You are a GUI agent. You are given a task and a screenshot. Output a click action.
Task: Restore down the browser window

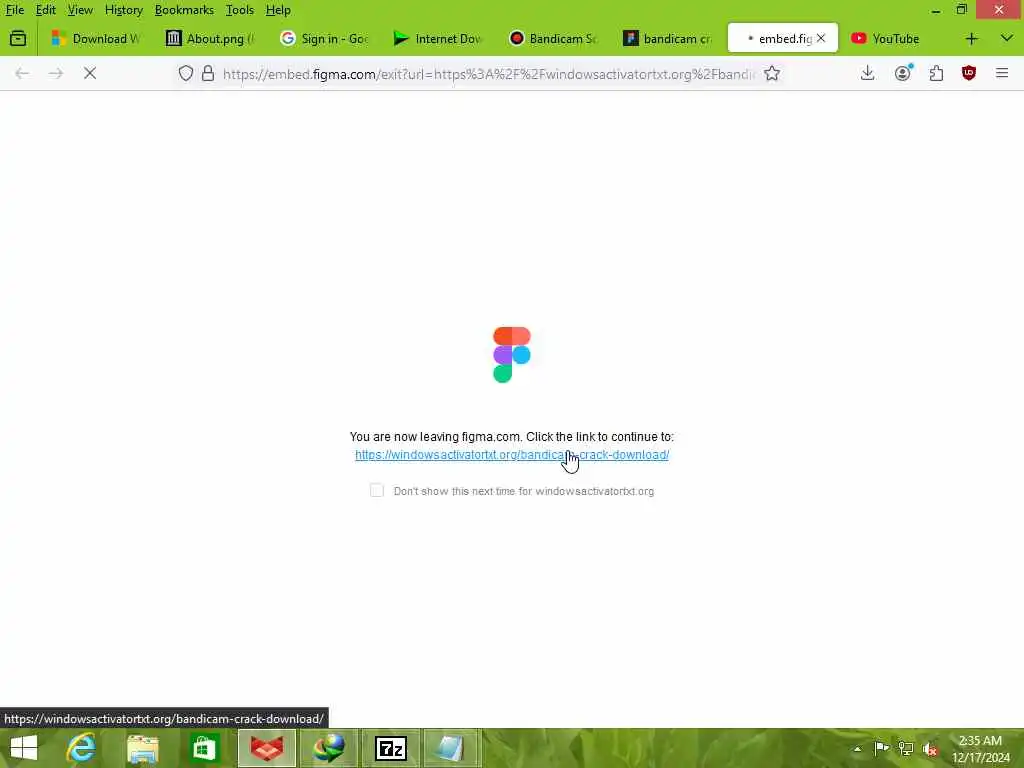(x=962, y=10)
